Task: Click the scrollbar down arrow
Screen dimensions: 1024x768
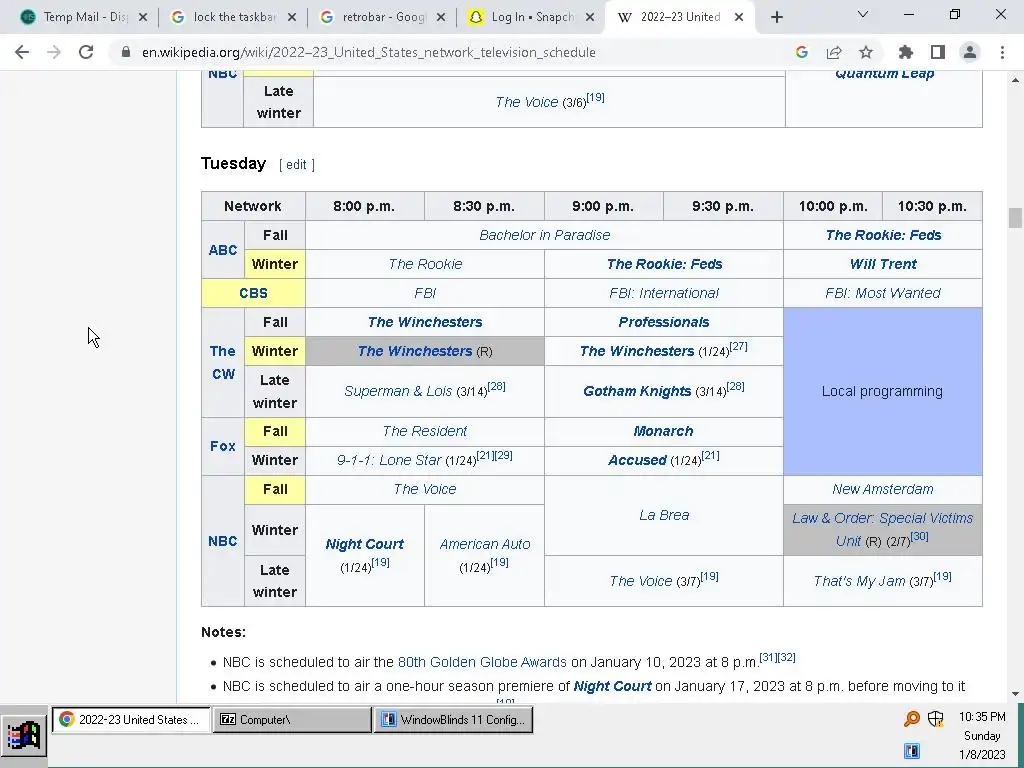Action: point(1015,694)
